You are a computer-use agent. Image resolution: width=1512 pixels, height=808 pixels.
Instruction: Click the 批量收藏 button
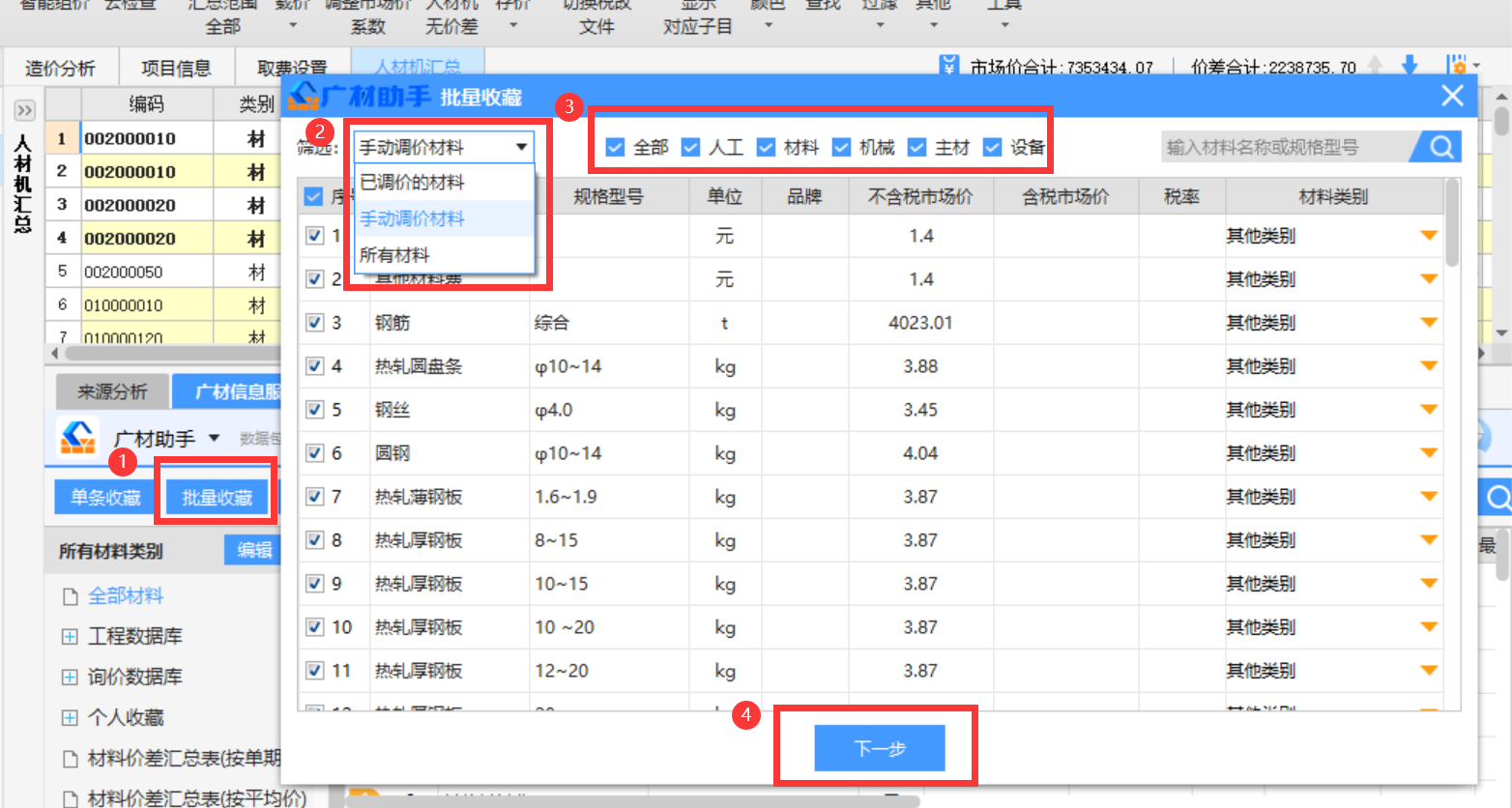point(217,498)
